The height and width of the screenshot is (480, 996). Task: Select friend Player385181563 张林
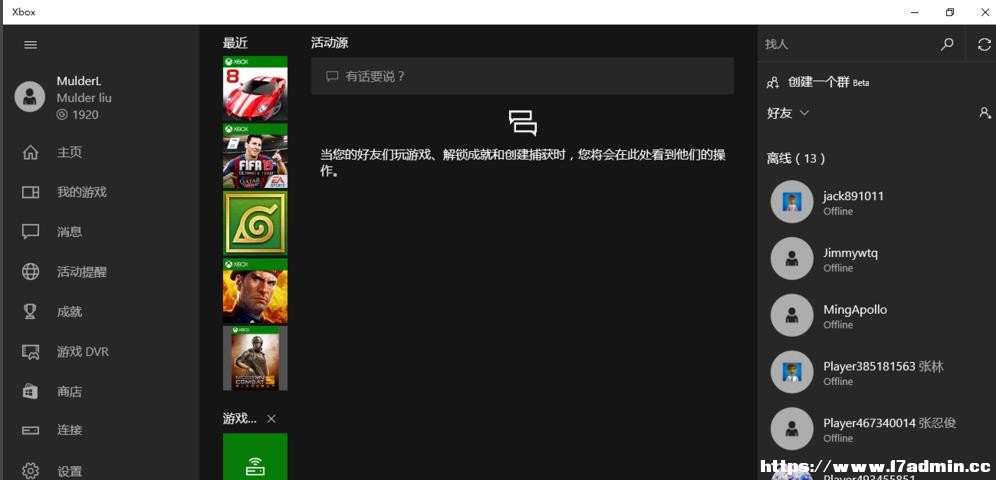(x=884, y=366)
